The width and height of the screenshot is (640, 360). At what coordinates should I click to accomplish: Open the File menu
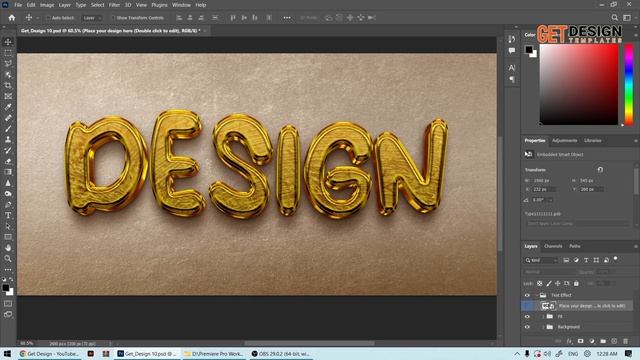pos(18,5)
